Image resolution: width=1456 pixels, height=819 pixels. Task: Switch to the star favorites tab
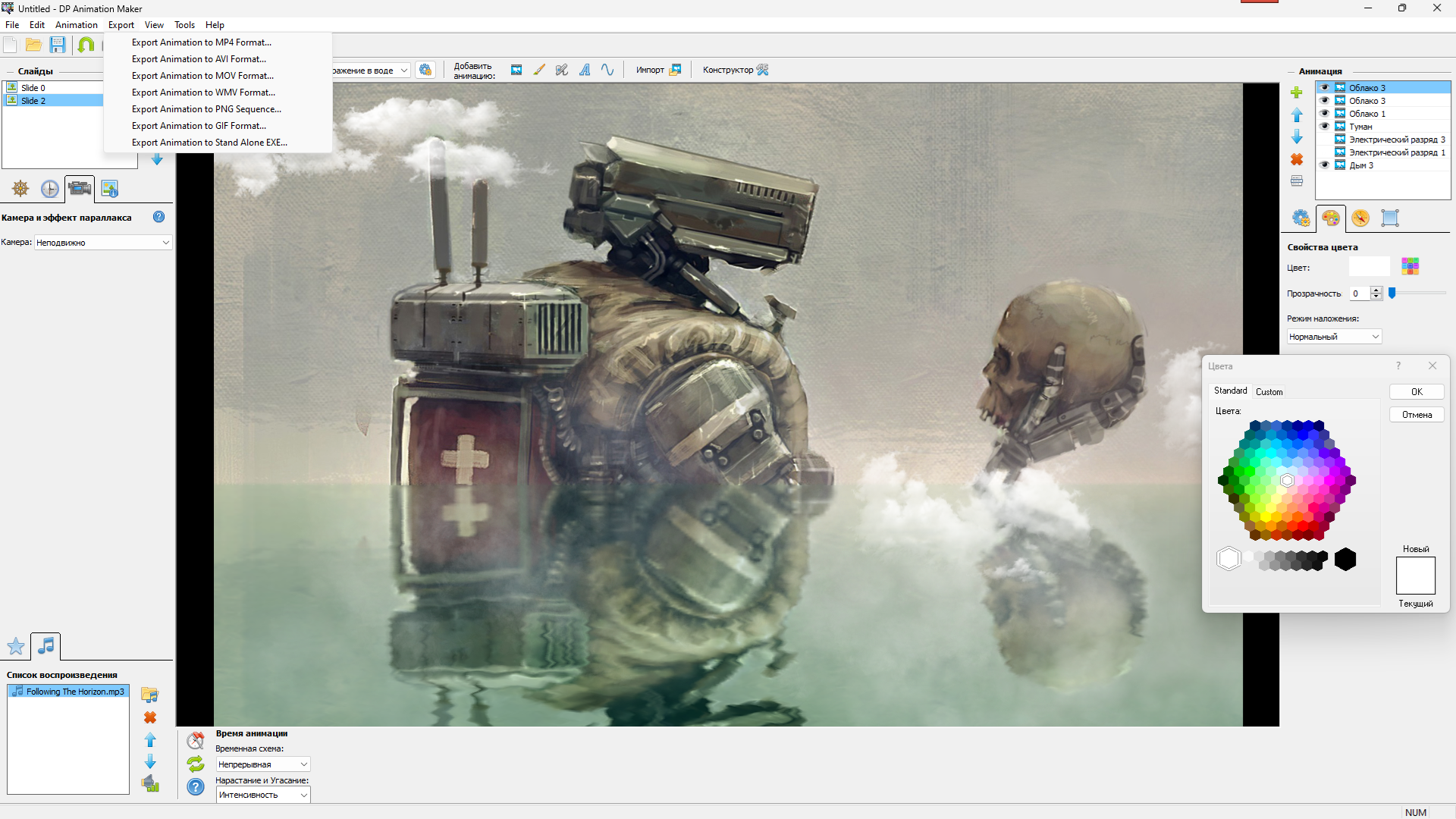pos(16,646)
